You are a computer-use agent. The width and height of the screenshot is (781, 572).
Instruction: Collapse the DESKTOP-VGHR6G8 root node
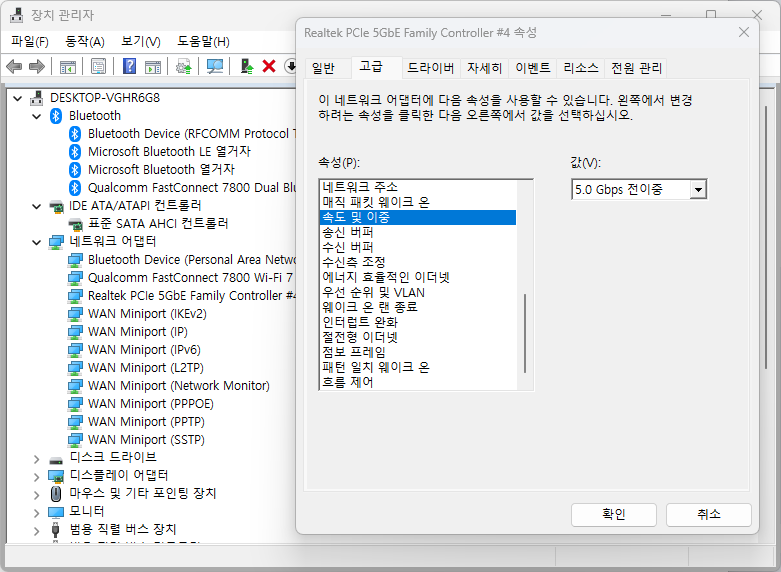pyautogui.click(x=18, y=98)
